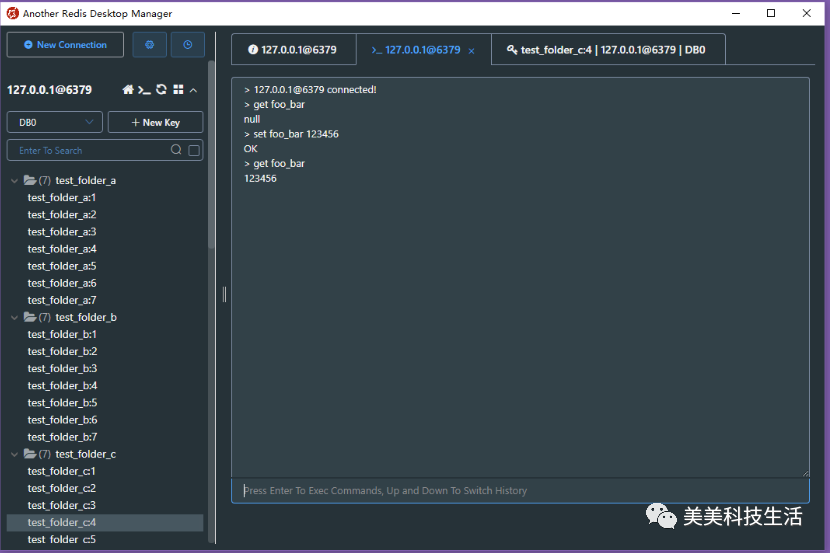Click the search magnifier icon
This screenshot has width=830, height=553.
coord(176,150)
